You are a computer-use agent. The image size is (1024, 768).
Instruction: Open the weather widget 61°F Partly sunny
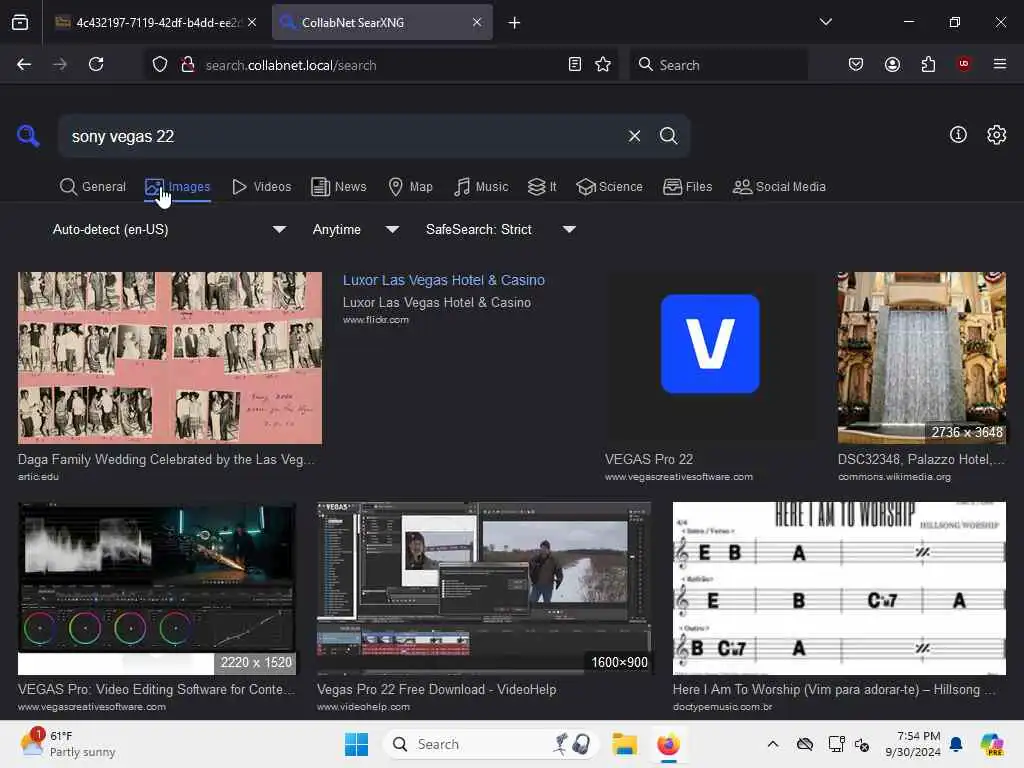tap(68, 744)
